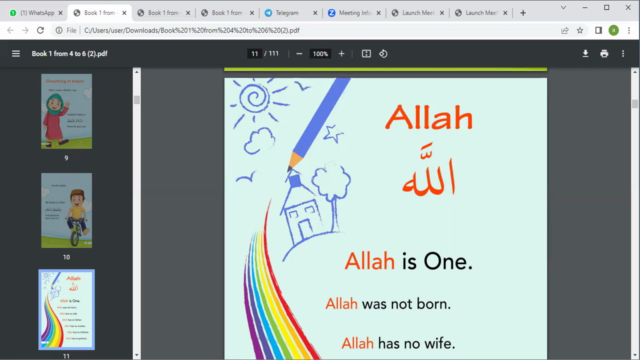The height and width of the screenshot is (360, 640).
Task: Click the large Allah heading
Action: pos(429,117)
